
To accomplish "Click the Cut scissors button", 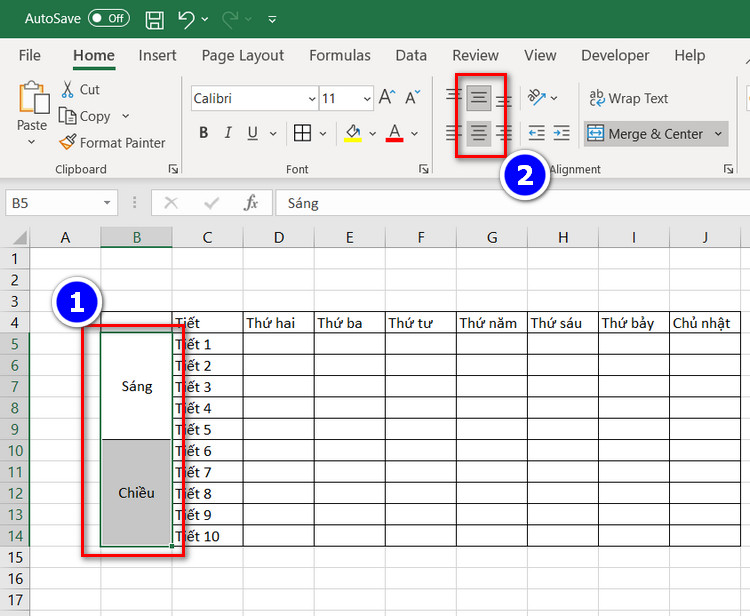I will click(x=80, y=89).
